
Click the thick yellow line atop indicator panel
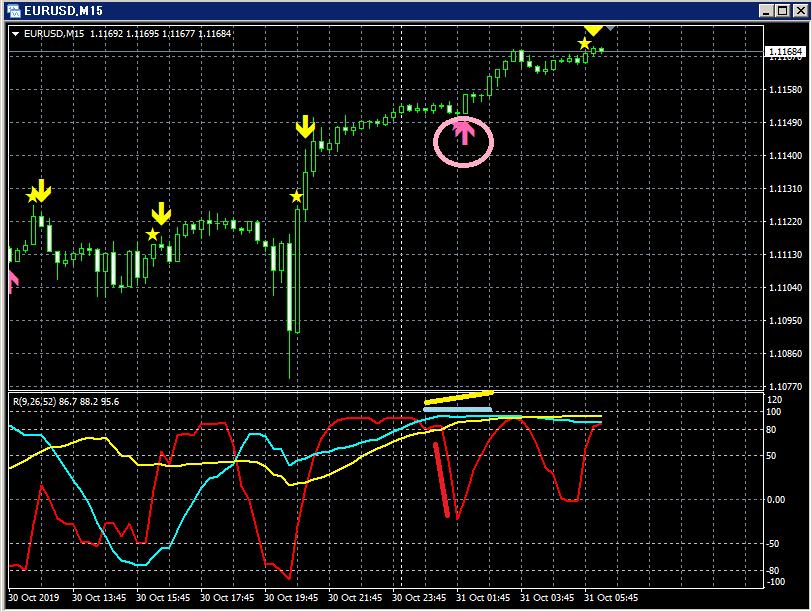(459, 397)
